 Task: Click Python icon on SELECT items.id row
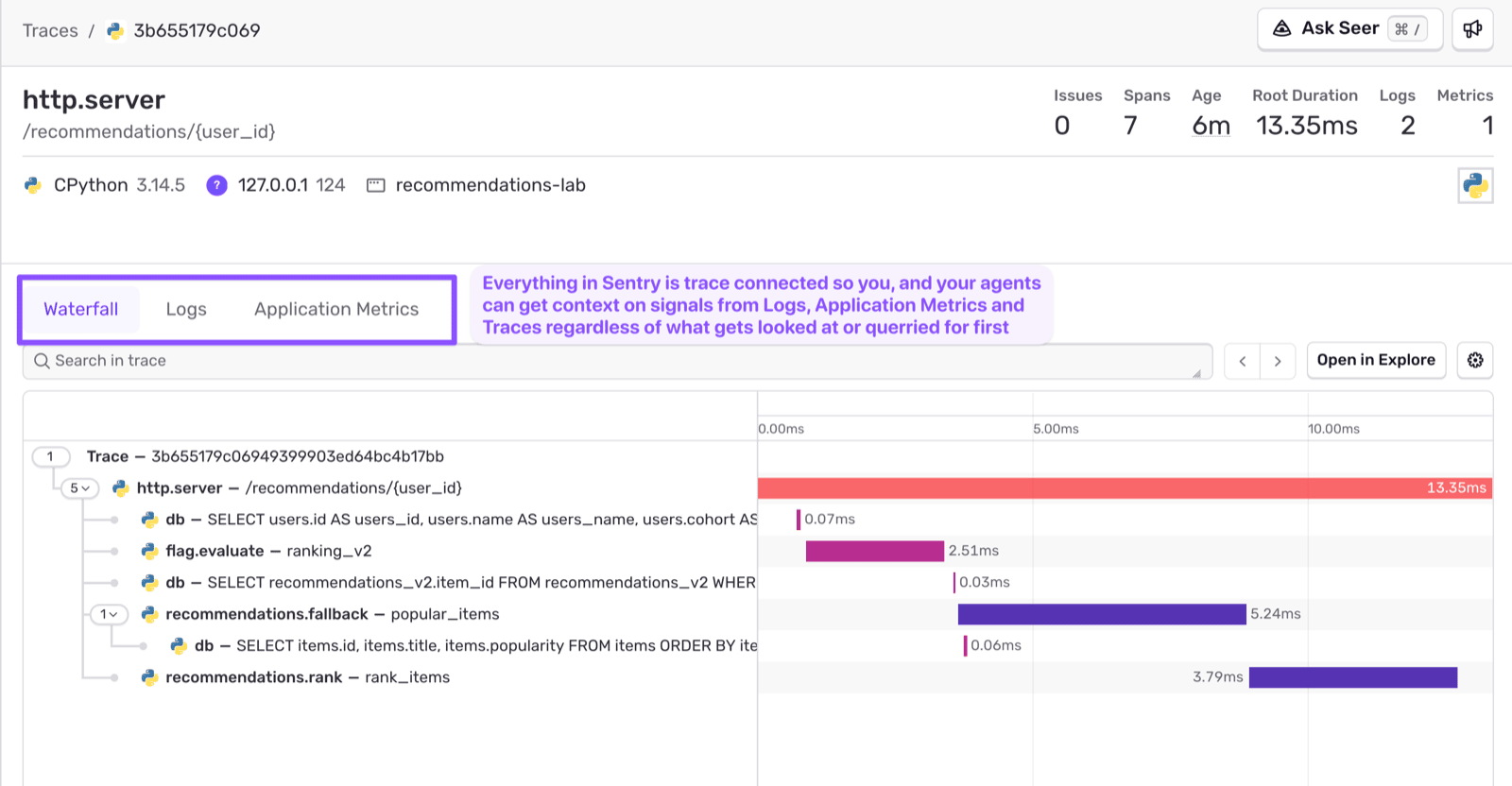point(179,645)
